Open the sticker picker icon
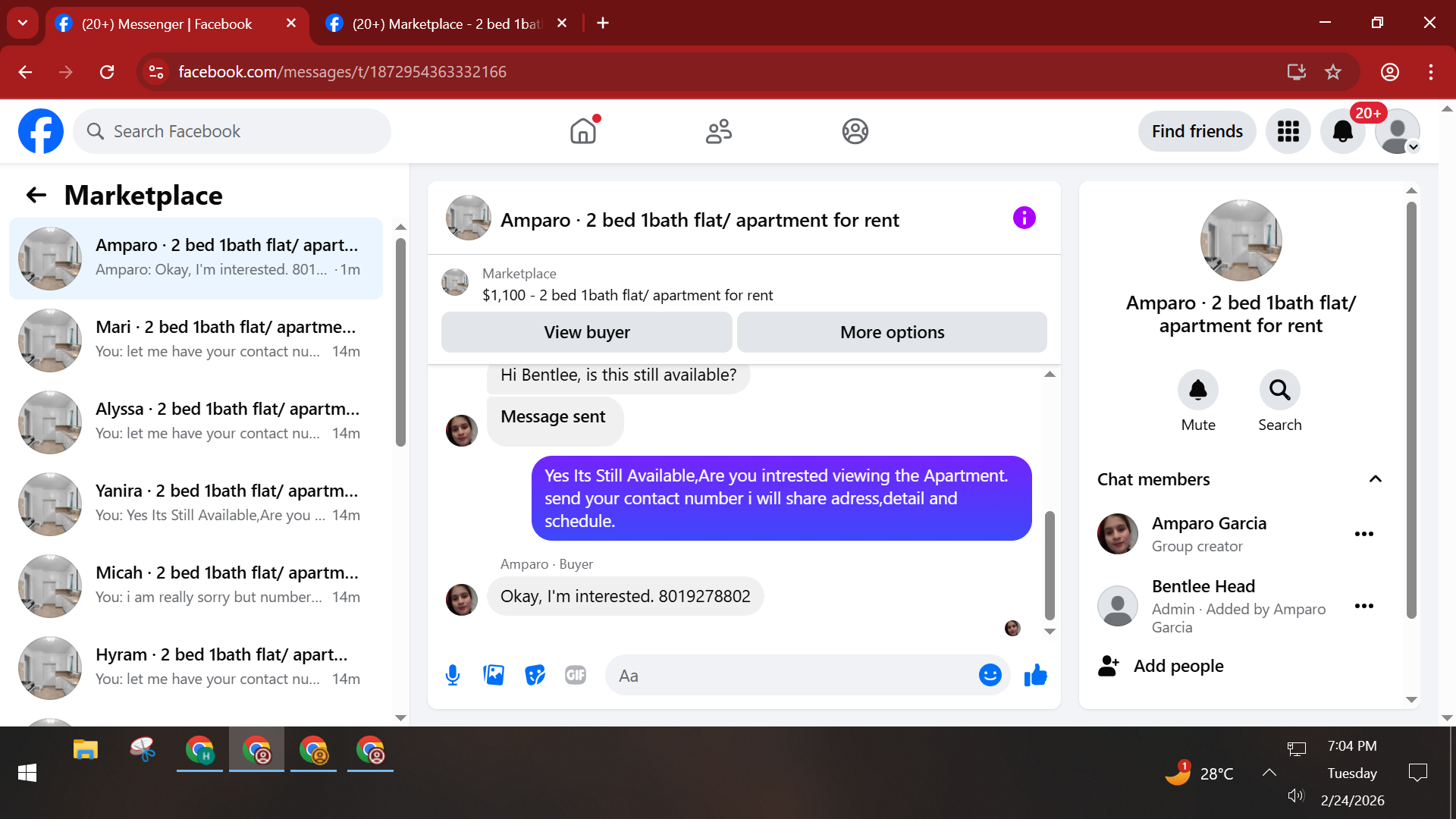Viewport: 1456px width, 819px height. (535, 675)
